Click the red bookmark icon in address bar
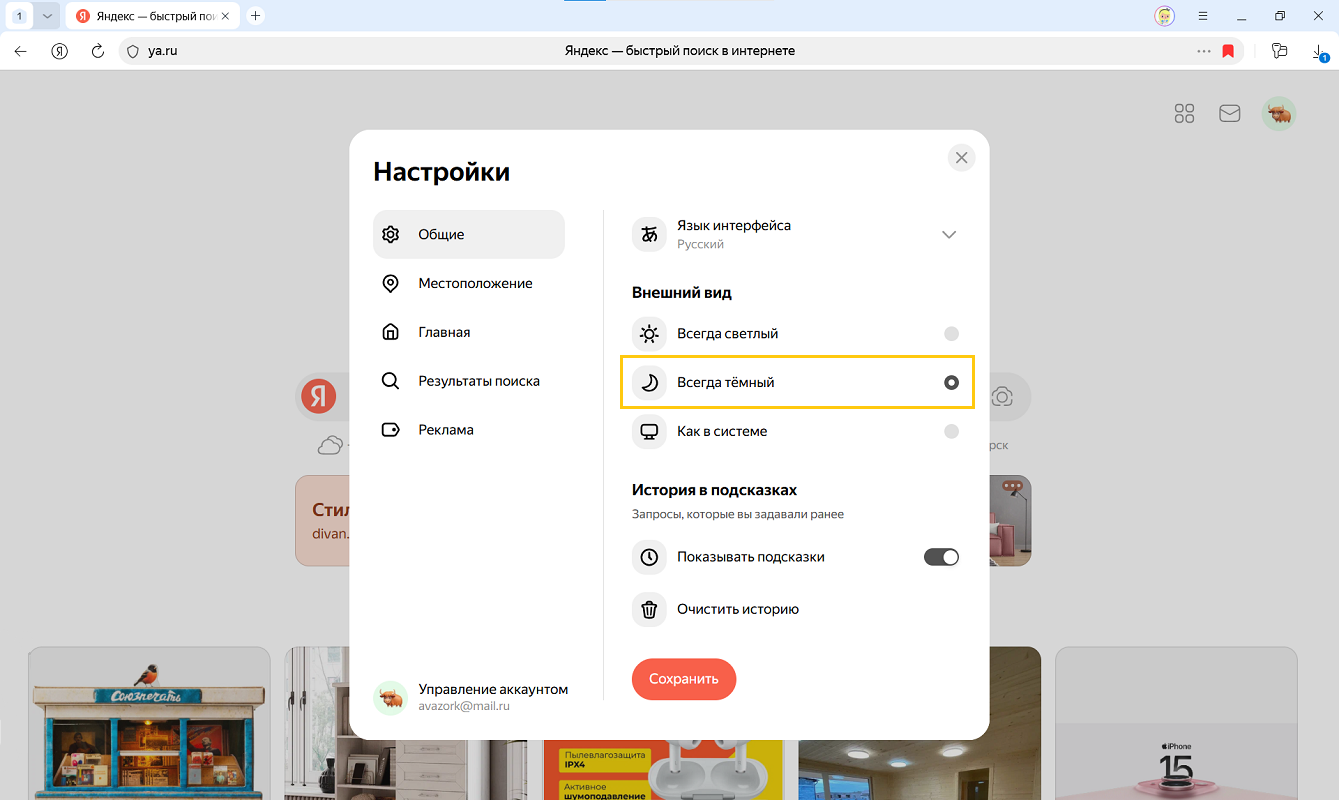This screenshot has height=800, width=1339. pyautogui.click(x=1228, y=51)
